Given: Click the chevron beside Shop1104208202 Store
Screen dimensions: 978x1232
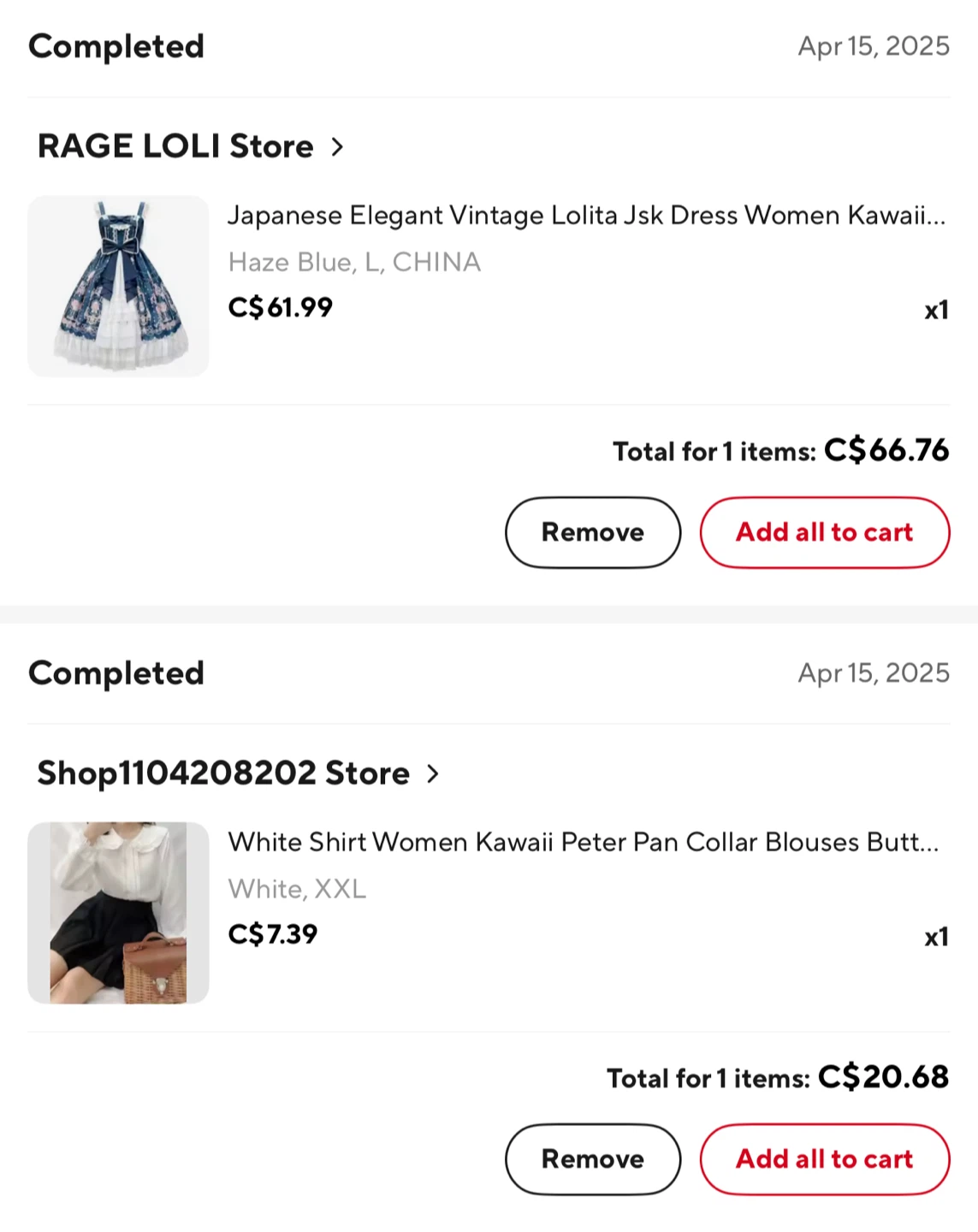Looking at the screenshot, I should 433,774.
